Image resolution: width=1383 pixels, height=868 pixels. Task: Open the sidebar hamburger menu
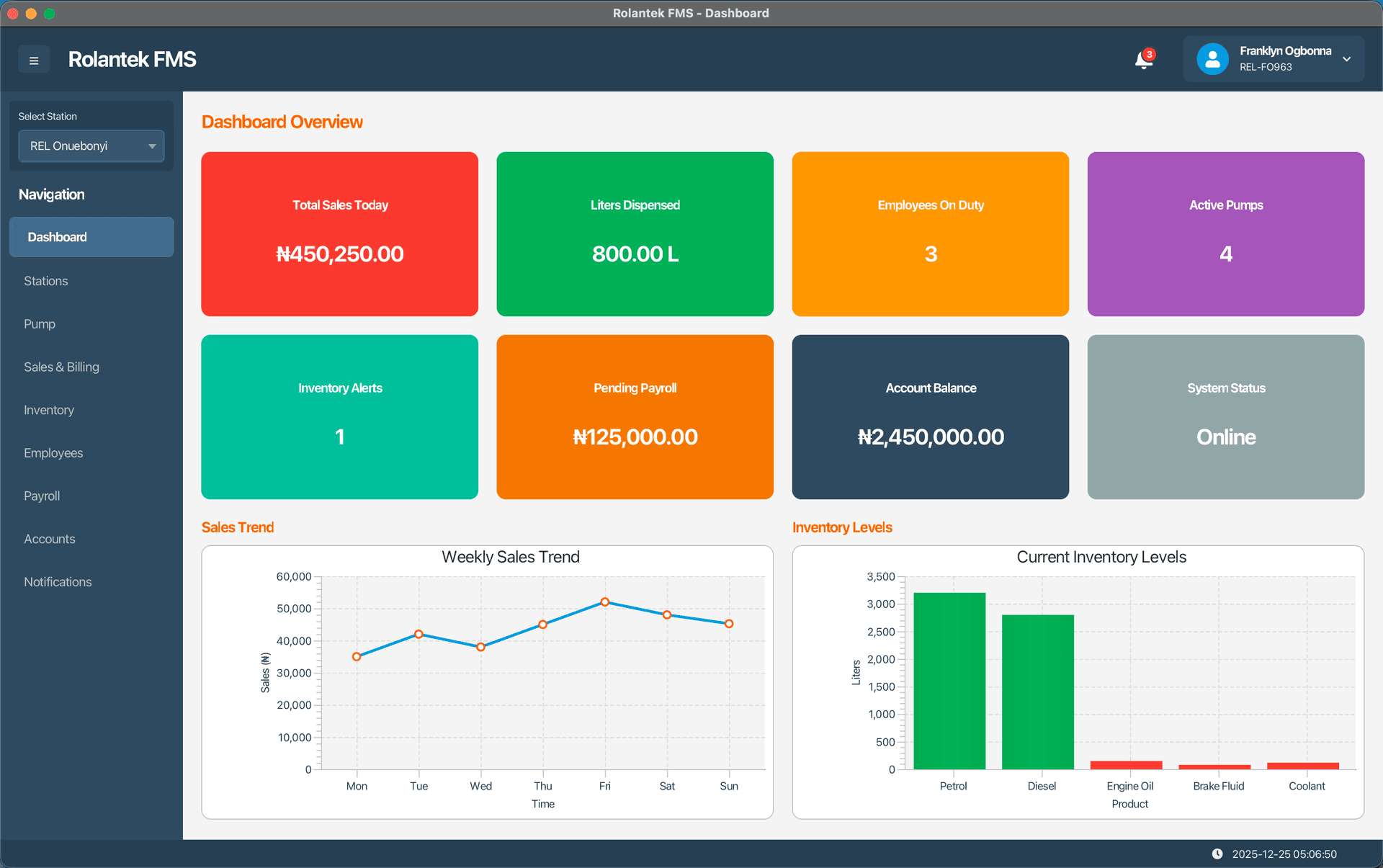pyautogui.click(x=33, y=59)
